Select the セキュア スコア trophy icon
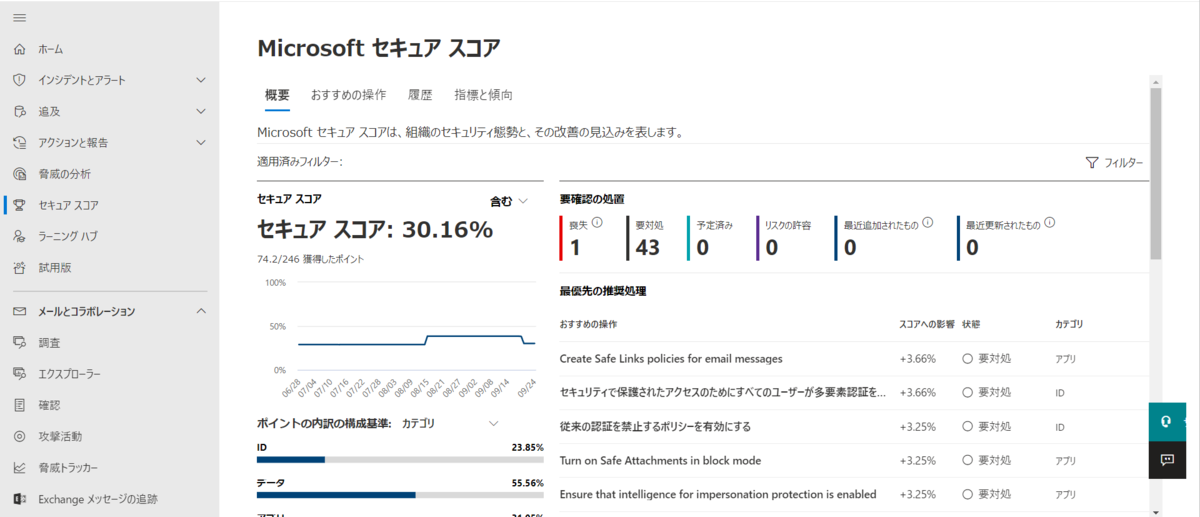 point(20,205)
